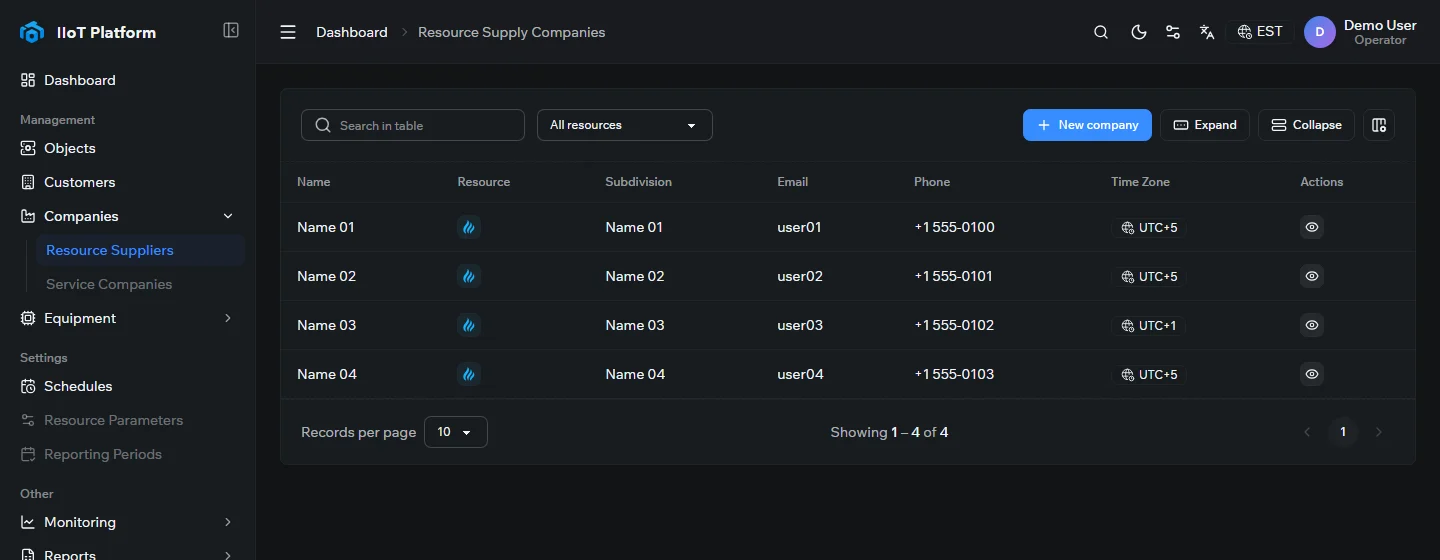1440x560 pixels.
Task: Open the Records per page dropdown
Action: click(456, 432)
